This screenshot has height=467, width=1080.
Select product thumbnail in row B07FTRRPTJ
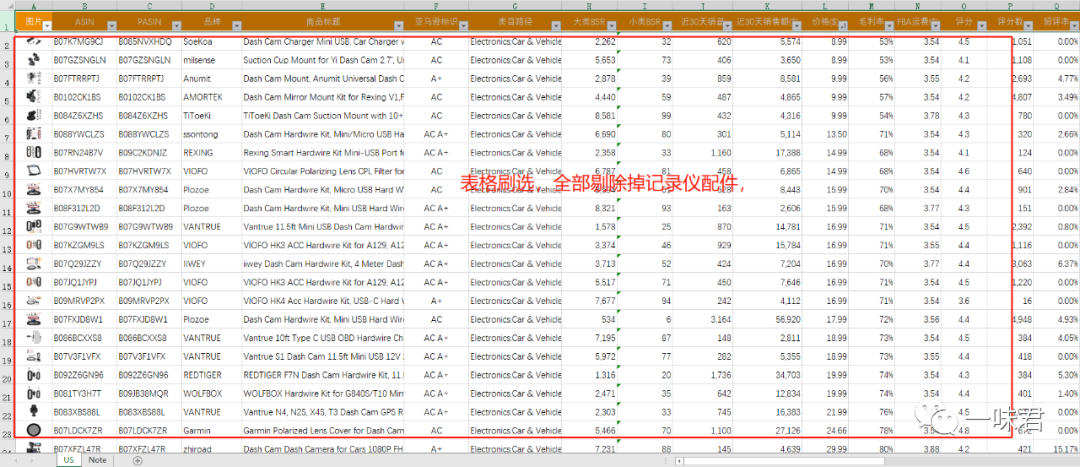(33, 79)
